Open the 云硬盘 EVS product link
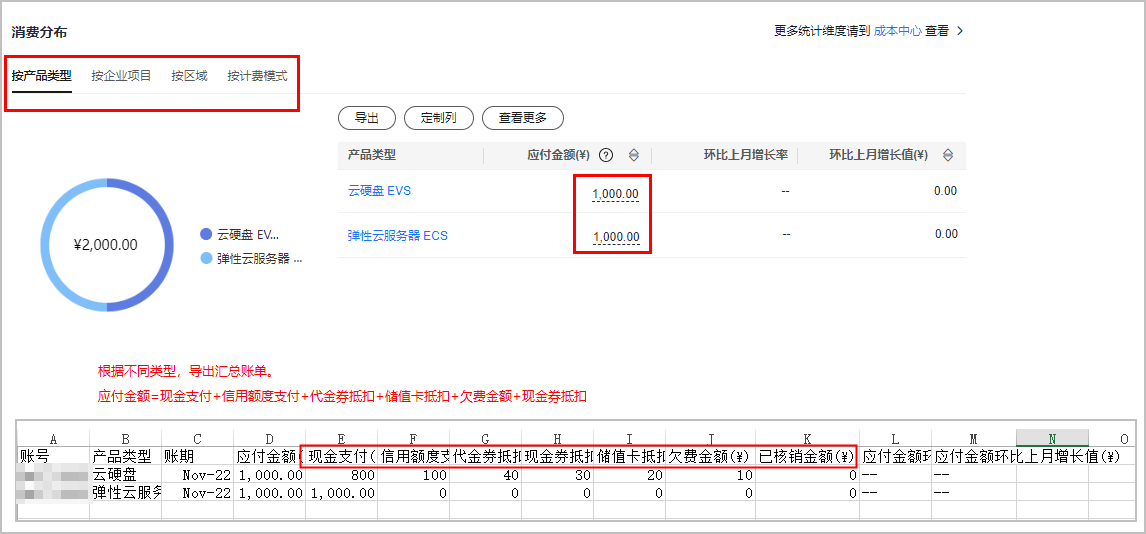 (x=379, y=190)
